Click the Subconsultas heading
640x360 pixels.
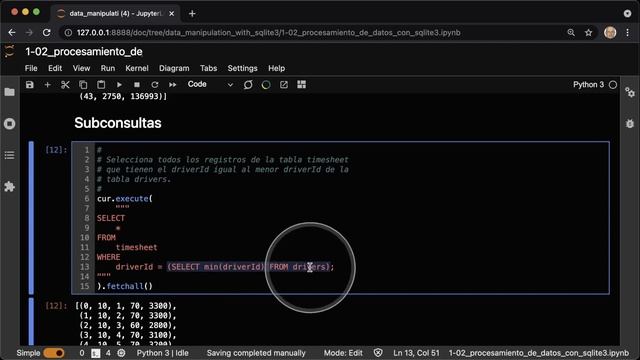click(x=118, y=123)
